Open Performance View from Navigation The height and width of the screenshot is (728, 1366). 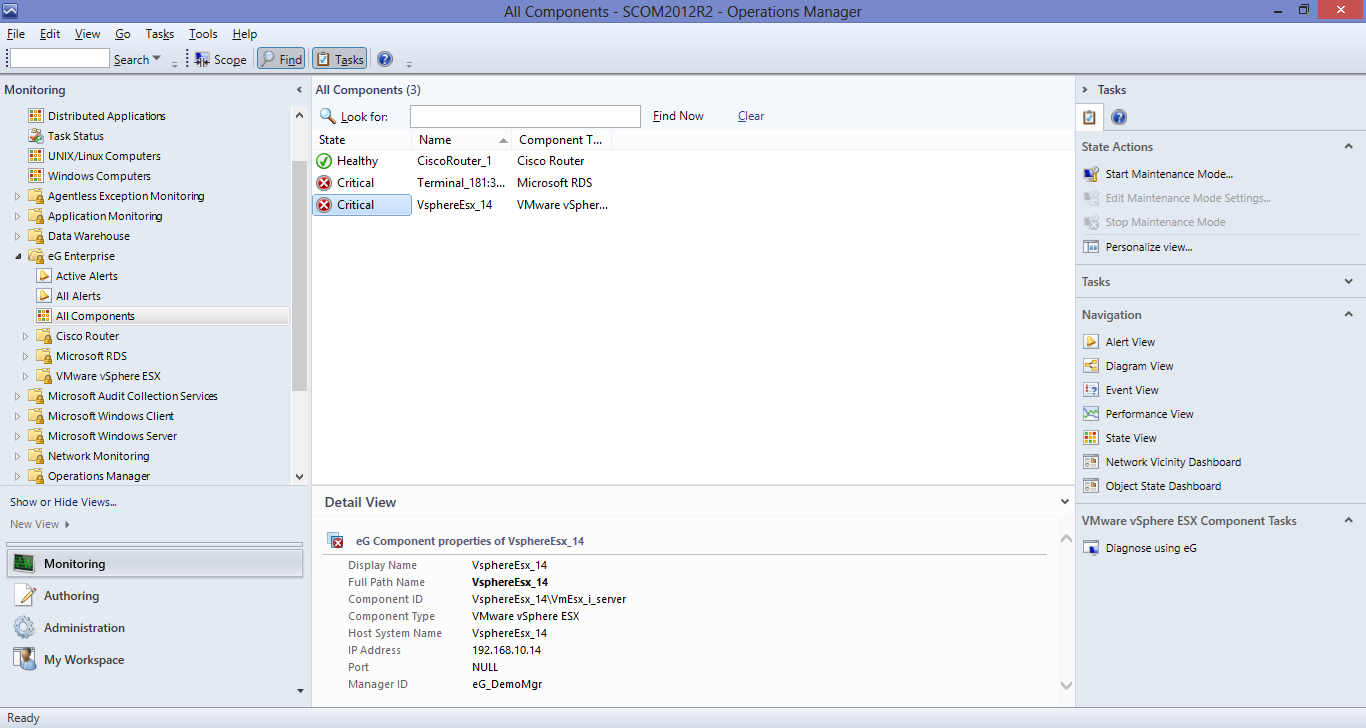(1149, 414)
